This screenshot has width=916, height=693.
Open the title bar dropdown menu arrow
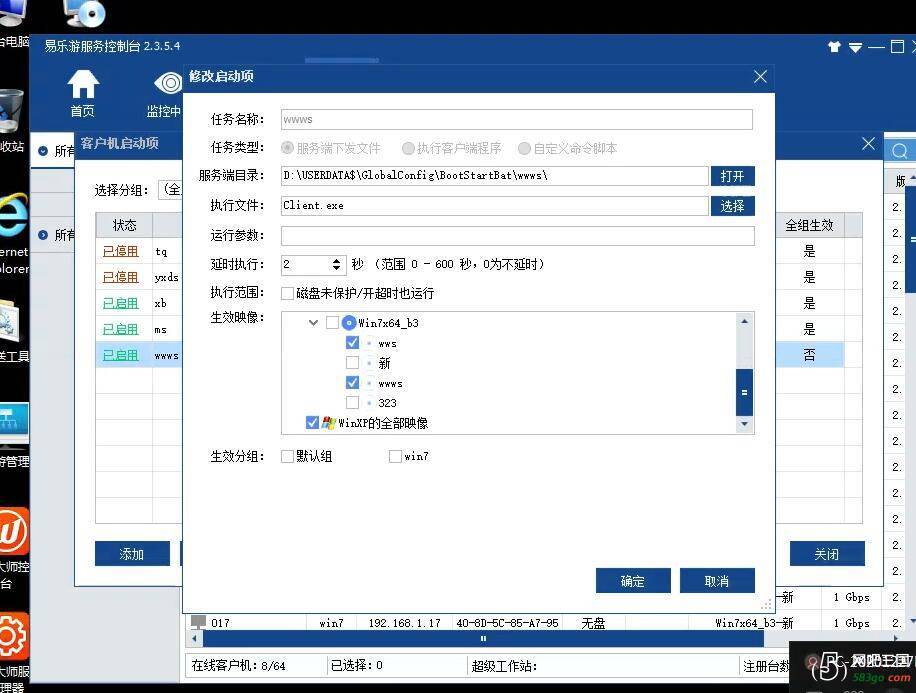coord(855,47)
